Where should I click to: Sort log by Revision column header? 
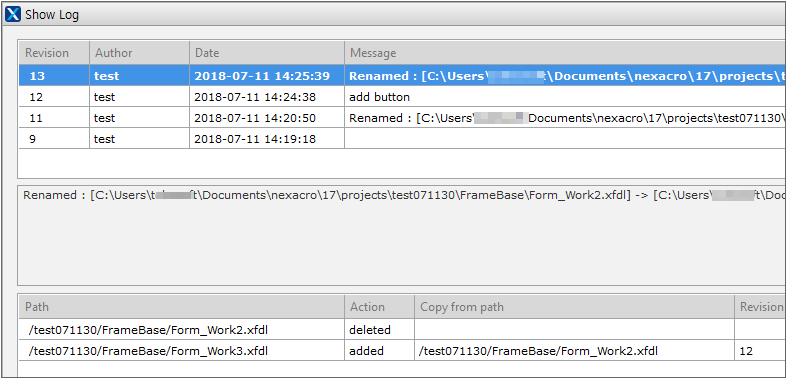click(54, 53)
